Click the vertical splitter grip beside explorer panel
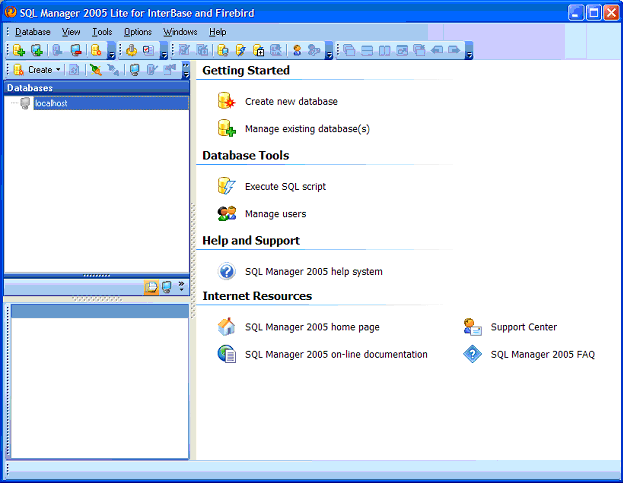Screen dimensions: 623x483 [193, 261]
